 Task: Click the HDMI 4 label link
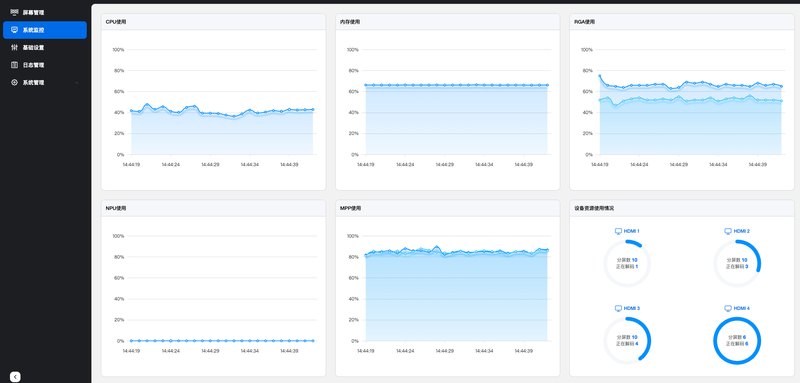pyautogui.click(x=741, y=309)
